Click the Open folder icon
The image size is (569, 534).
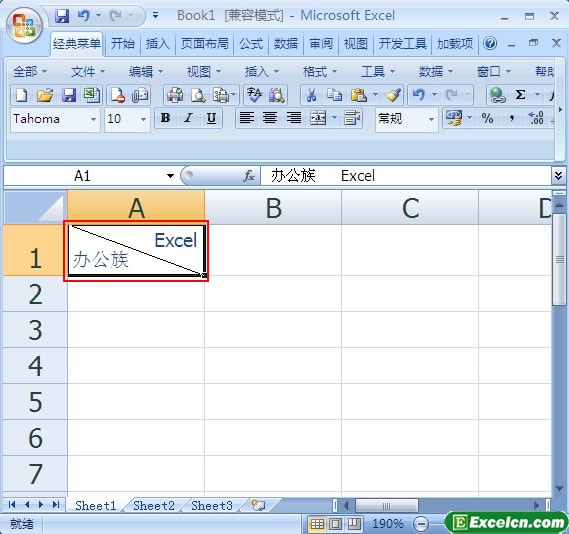[45, 95]
